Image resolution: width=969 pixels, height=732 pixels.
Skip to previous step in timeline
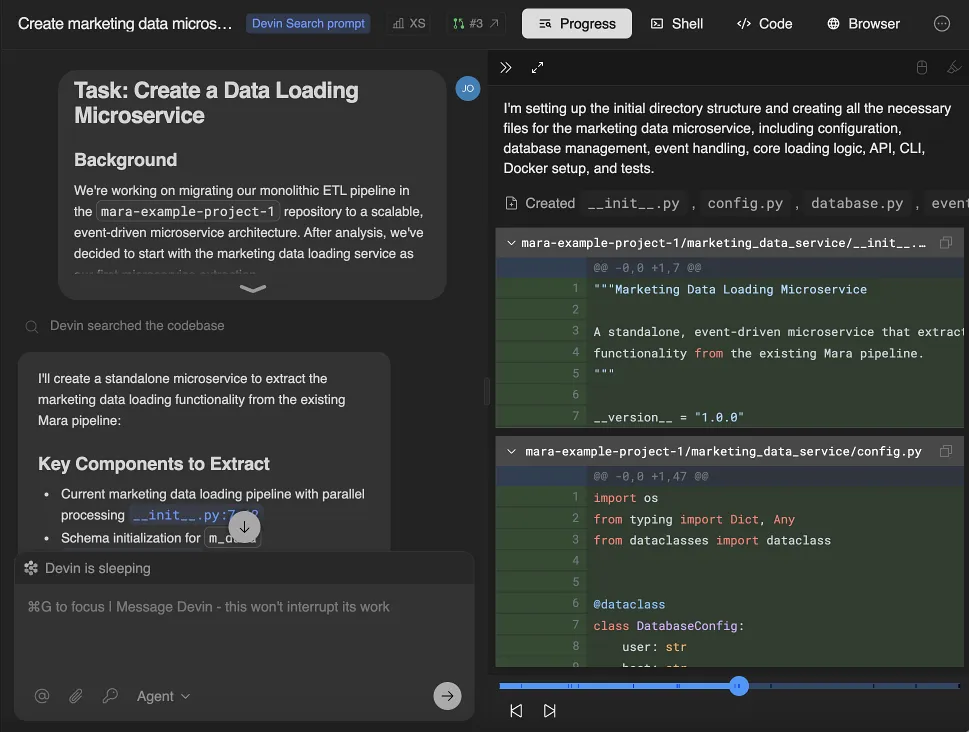(x=516, y=711)
